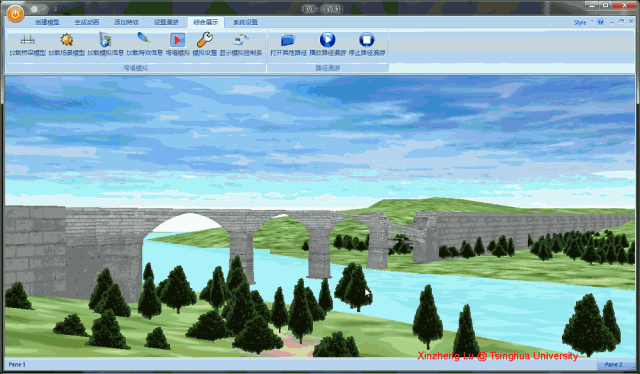
Task: Click the gear-shaped load scene model icon
Action: click(x=67, y=40)
